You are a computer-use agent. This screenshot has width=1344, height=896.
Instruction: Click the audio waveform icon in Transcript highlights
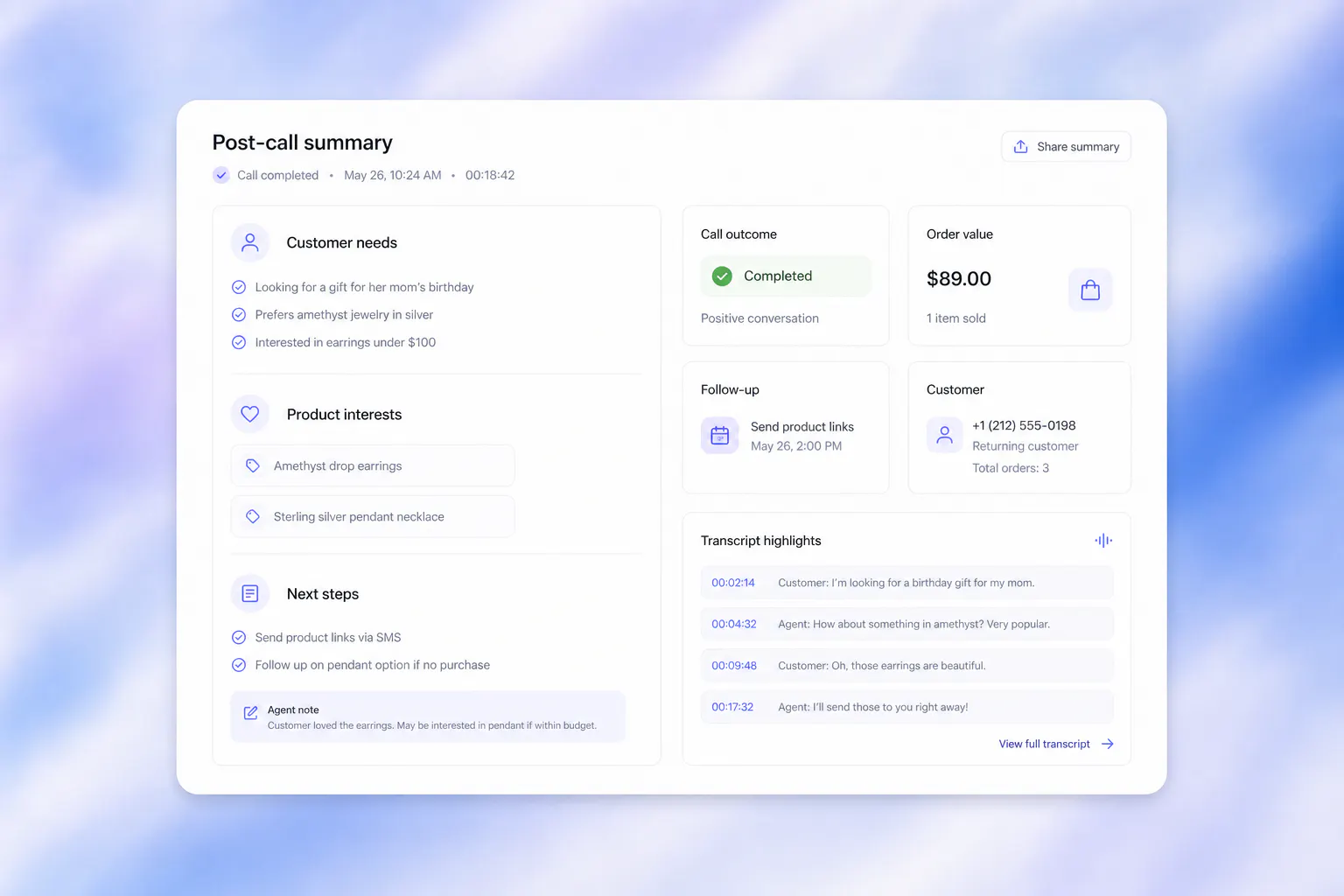point(1103,541)
